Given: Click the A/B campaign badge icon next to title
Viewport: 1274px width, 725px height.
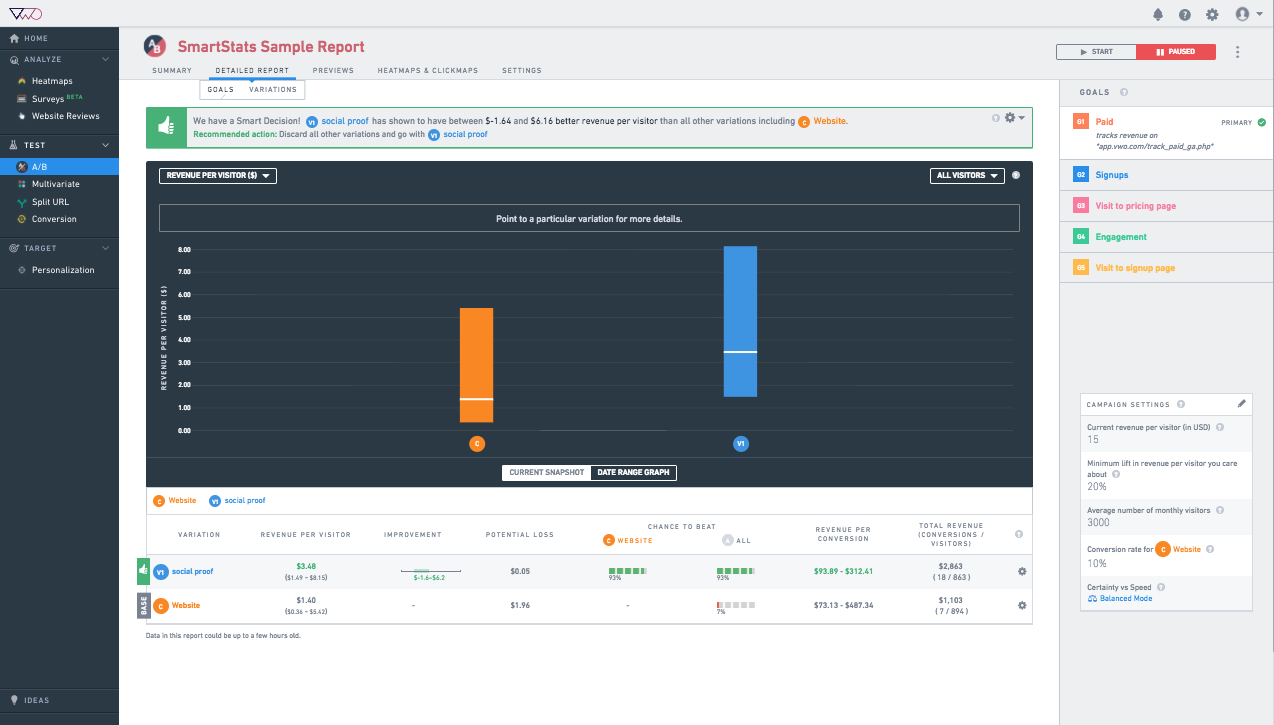Looking at the screenshot, I should pos(154,46).
